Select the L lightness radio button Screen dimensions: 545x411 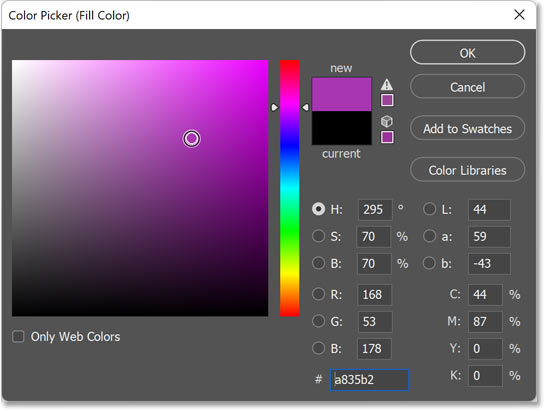coord(429,209)
